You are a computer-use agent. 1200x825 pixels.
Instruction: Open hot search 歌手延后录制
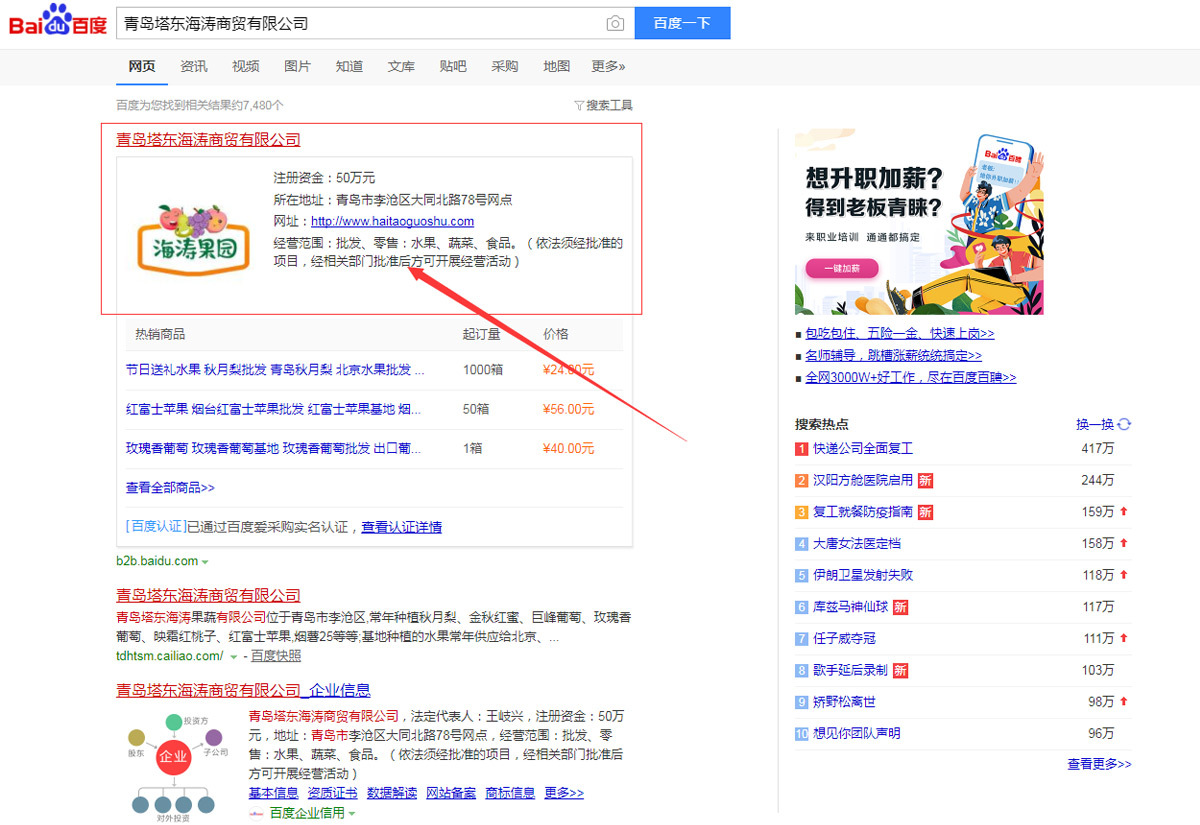click(851, 670)
